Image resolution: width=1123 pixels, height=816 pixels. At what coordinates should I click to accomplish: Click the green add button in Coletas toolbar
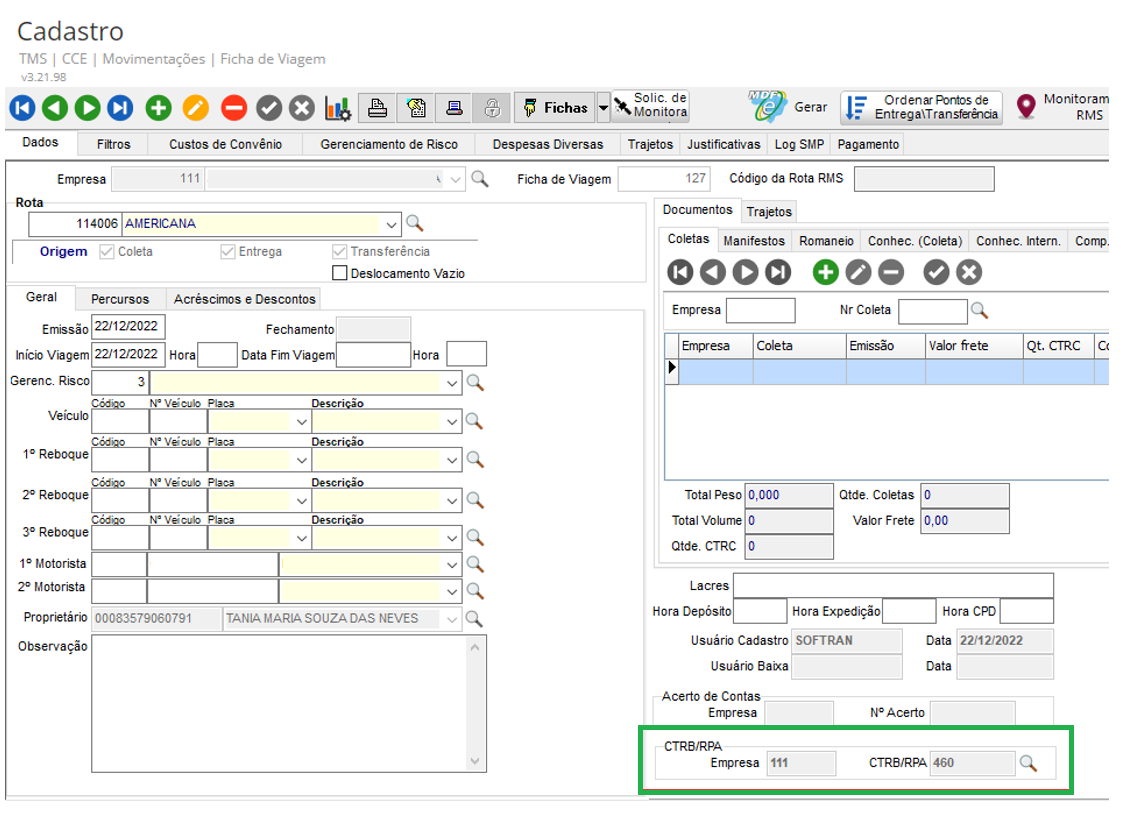pos(825,271)
